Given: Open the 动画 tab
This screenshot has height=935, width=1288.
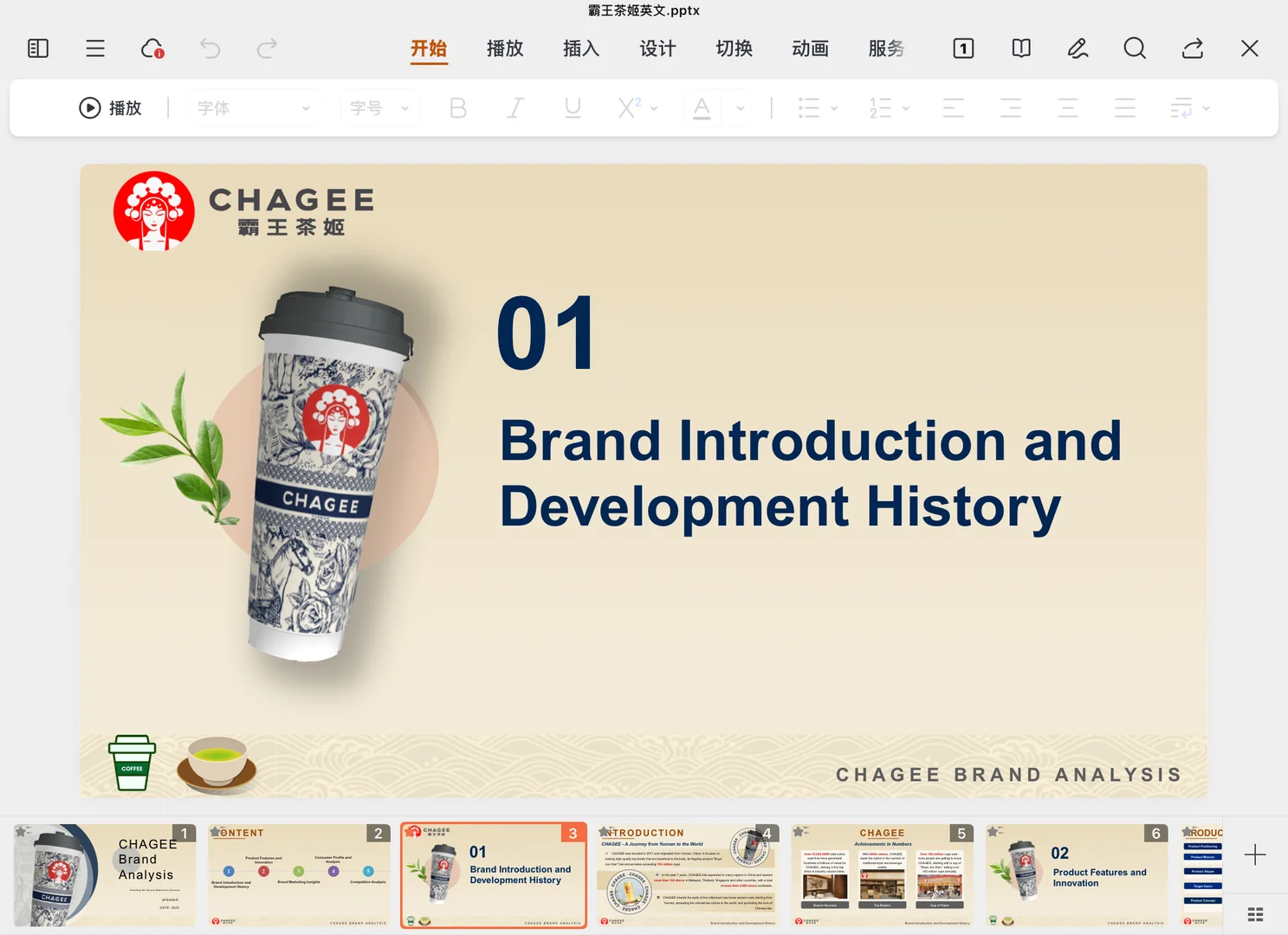Looking at the screenshot, I should [x=811, y=48].
